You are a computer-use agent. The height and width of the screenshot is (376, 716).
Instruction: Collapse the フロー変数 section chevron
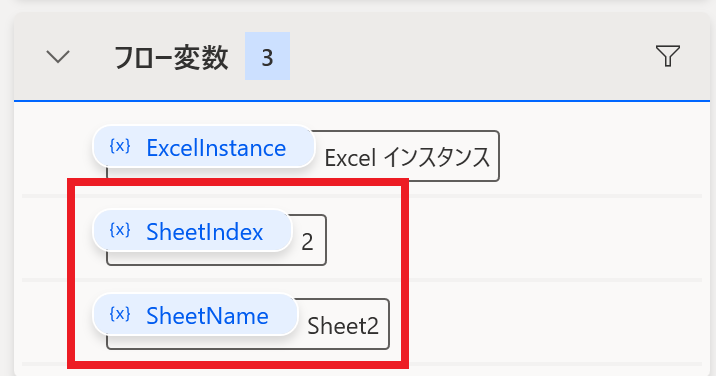pos(58,57)
